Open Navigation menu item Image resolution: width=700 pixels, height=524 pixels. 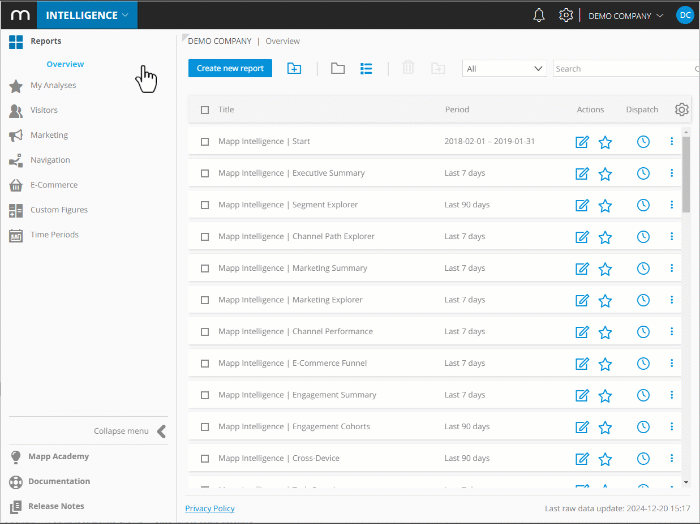coord(50,160)
